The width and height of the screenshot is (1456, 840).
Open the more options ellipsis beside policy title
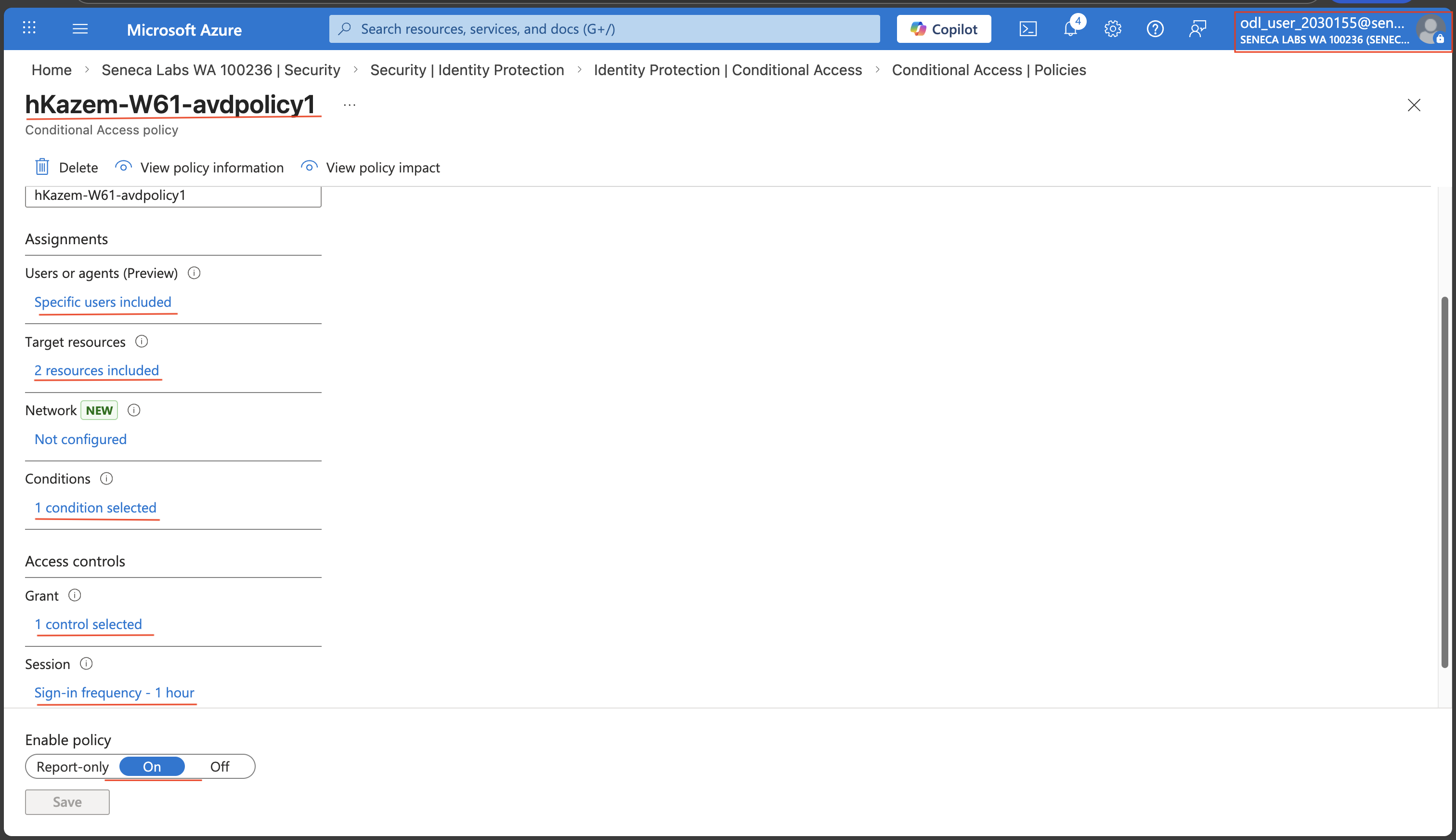tap(350, 105)
